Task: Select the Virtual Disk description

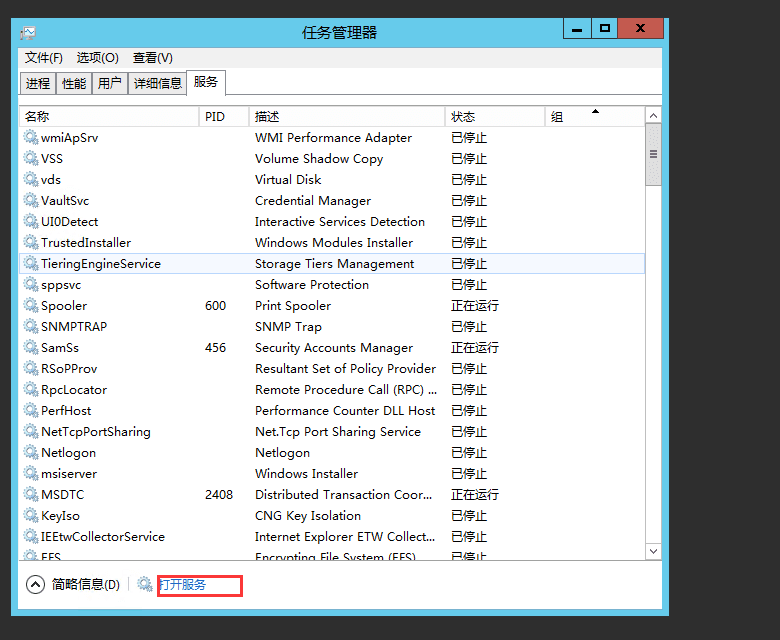Action: [x=288, y=179]
